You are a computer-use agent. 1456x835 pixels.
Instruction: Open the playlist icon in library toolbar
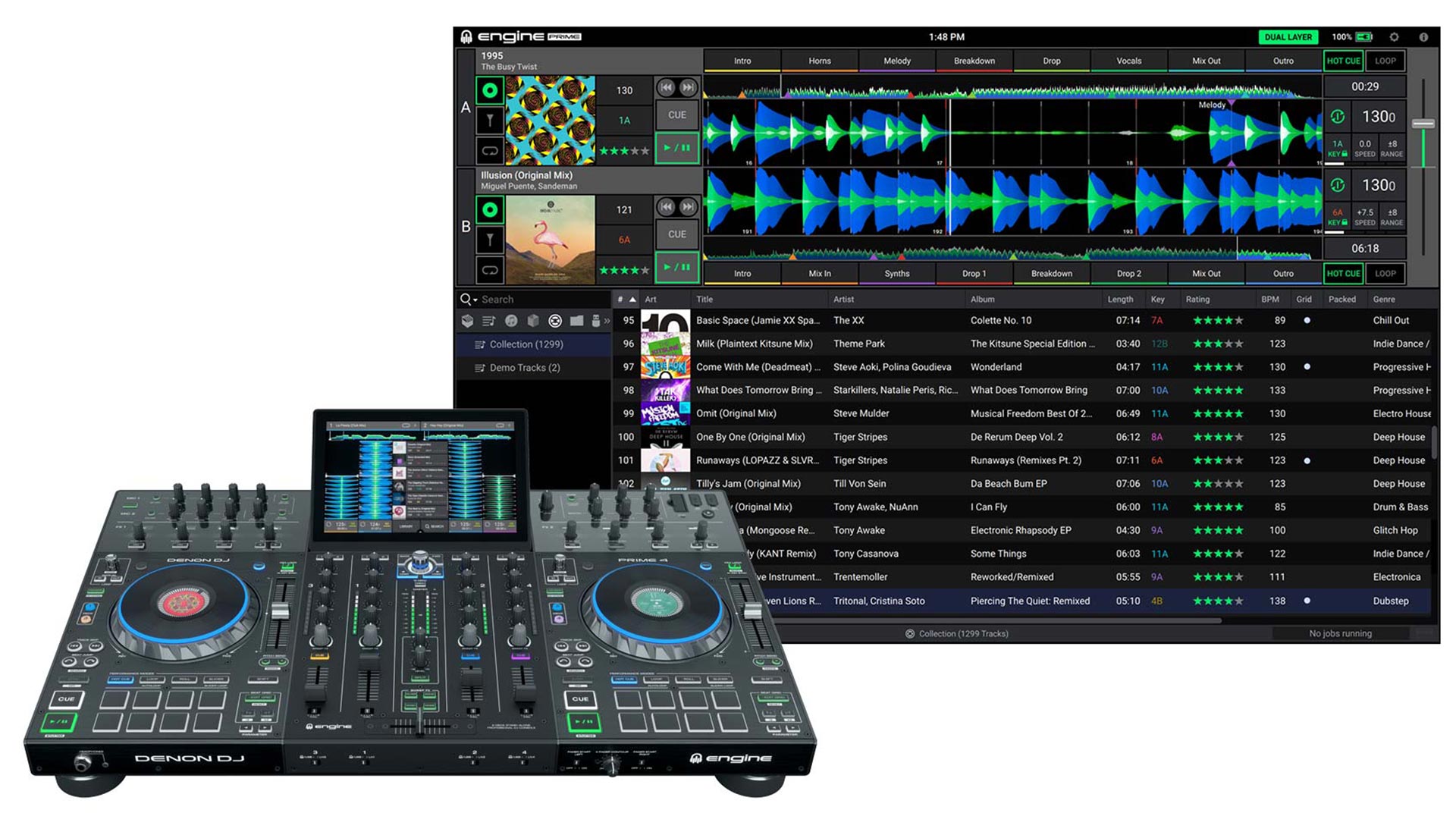[x=488, y=321]
